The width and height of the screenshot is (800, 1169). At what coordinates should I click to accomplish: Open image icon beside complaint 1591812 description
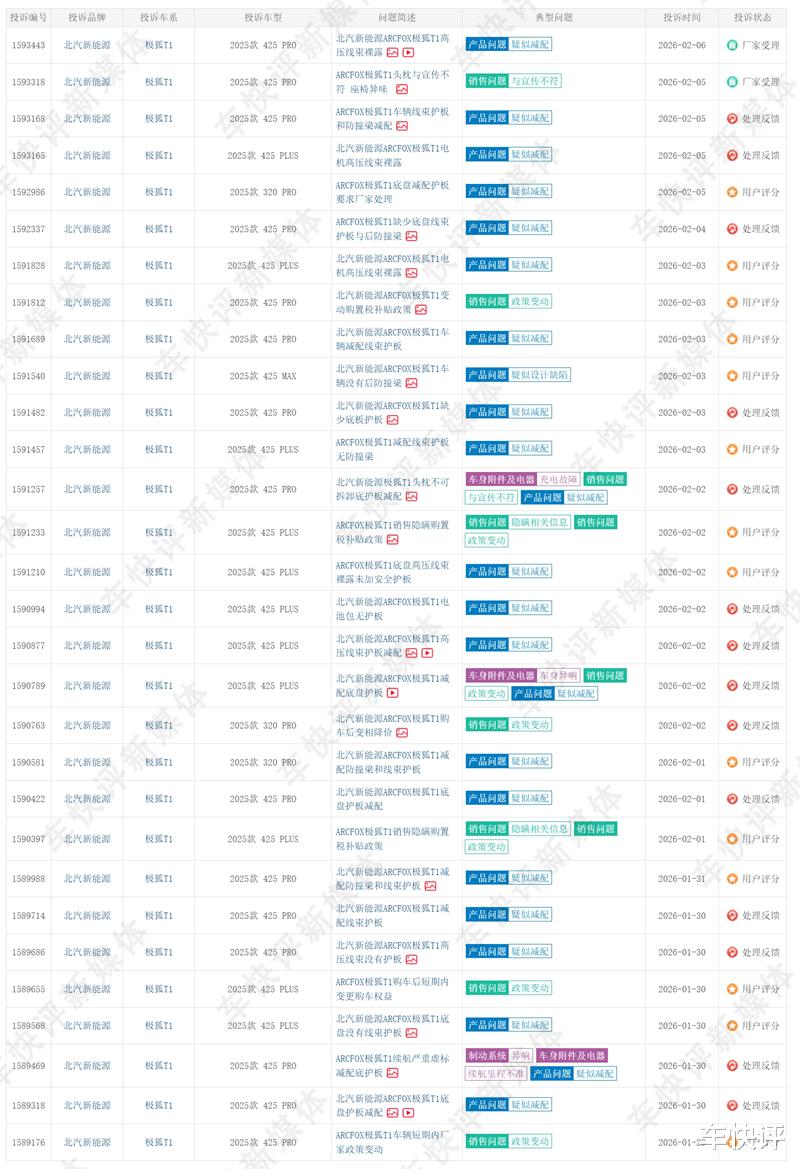(421, 309)
